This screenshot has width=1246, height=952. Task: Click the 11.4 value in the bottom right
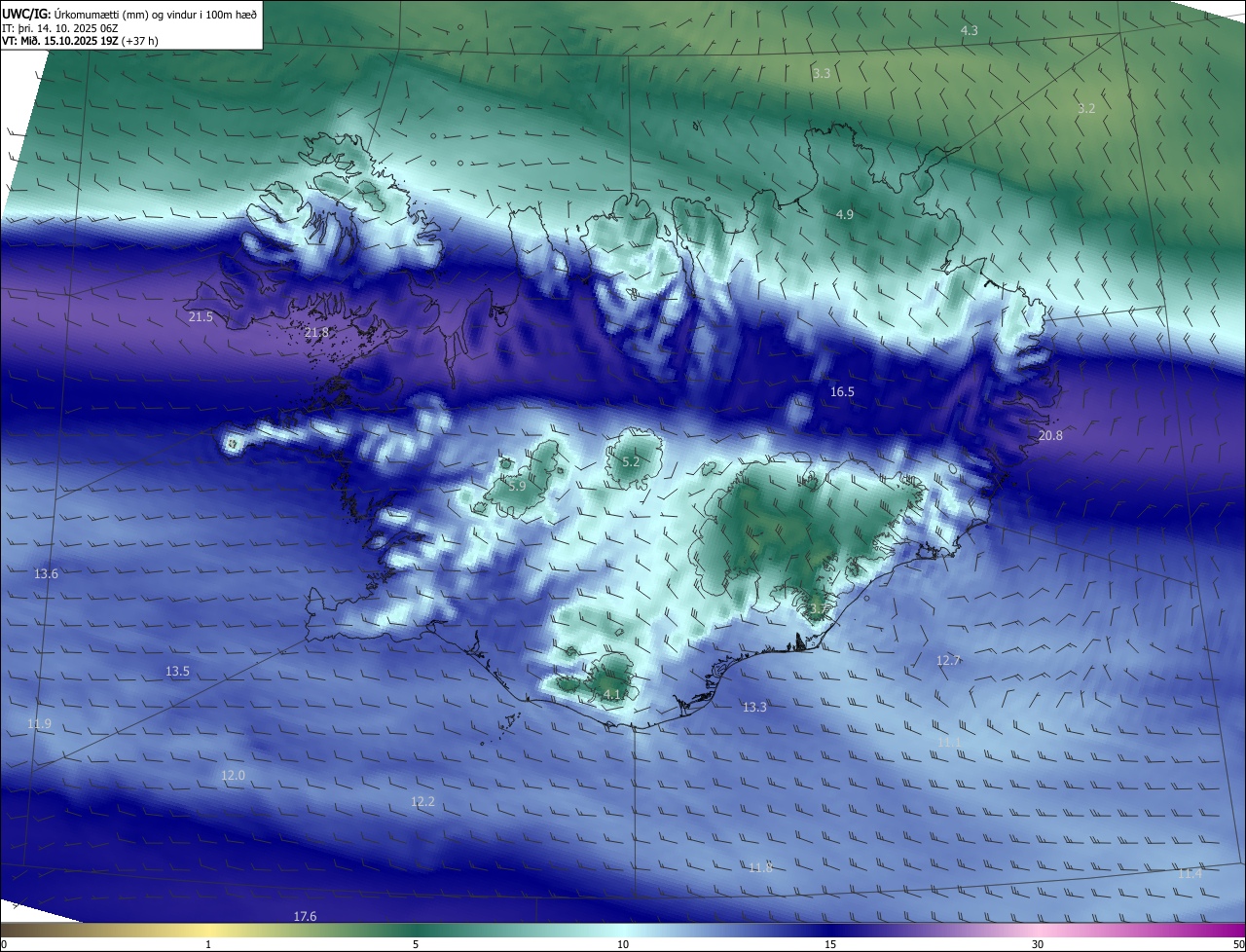point(1190,873)
